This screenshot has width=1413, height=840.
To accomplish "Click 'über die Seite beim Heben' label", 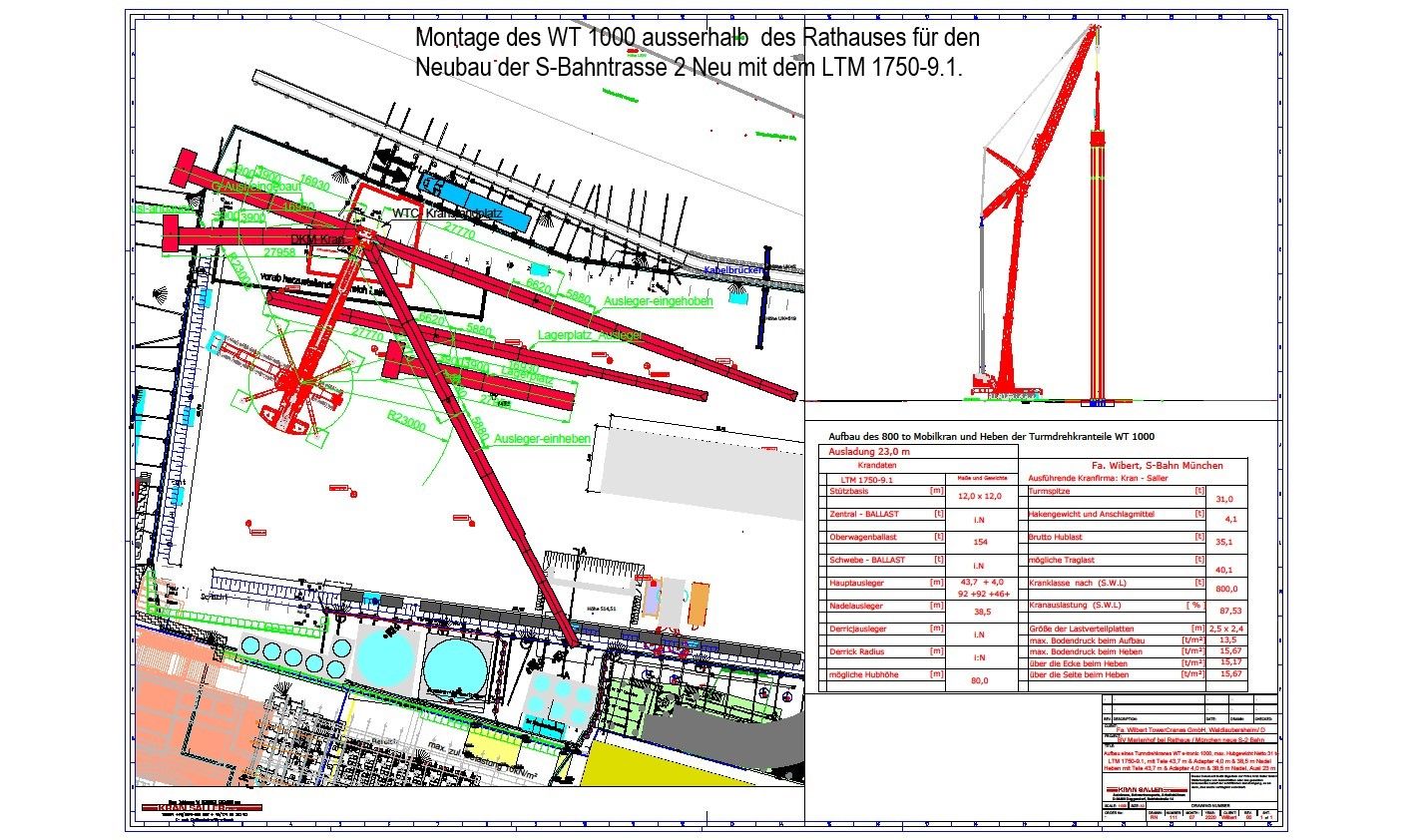I will (1080, 674).
